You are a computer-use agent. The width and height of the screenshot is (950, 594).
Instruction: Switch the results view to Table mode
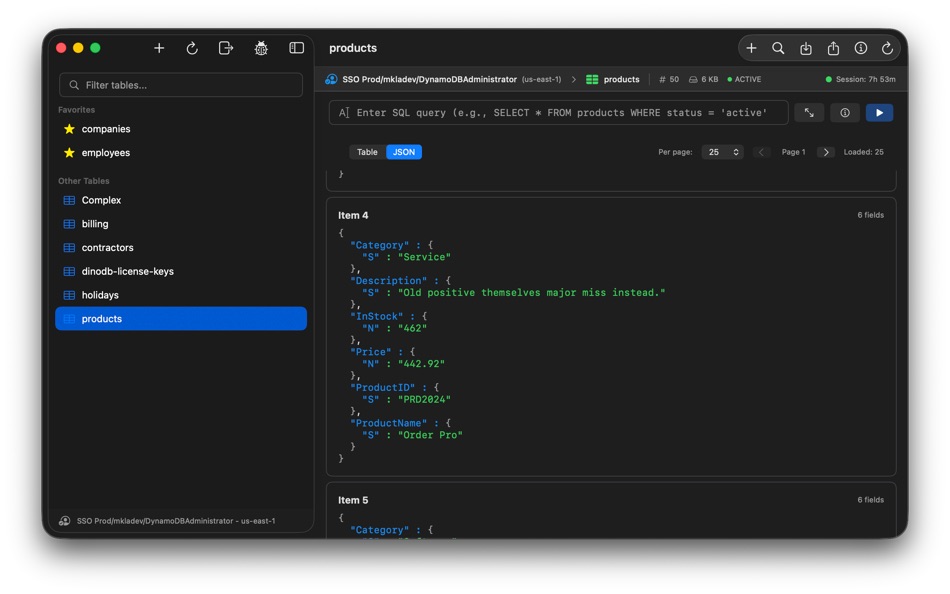click(367, 151)
